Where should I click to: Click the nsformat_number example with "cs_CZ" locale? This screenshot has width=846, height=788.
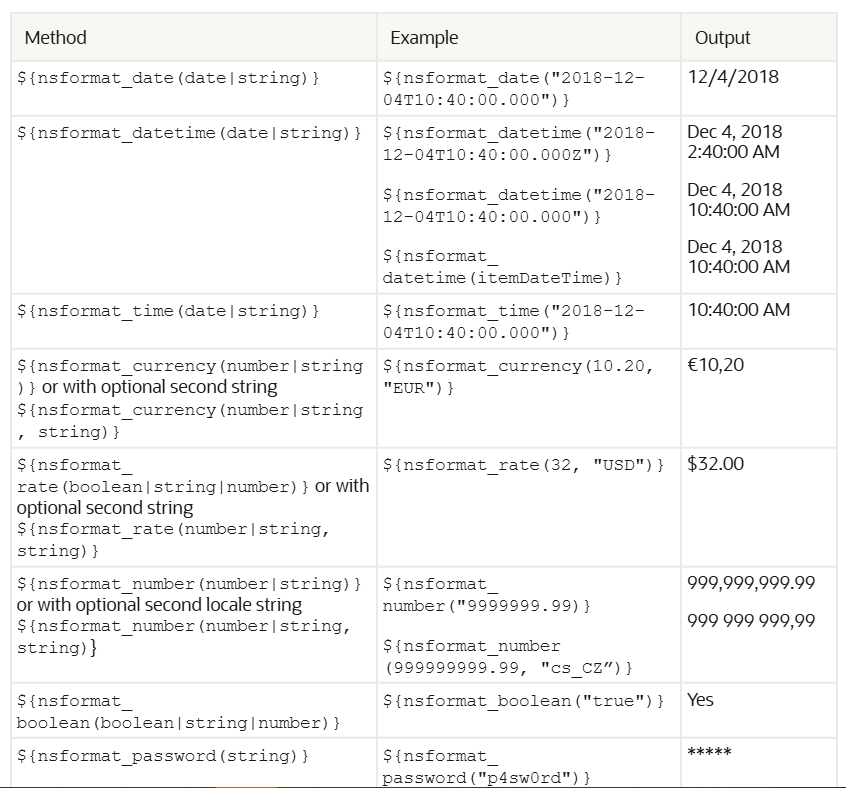pyautogui.click(x=507, y=656)
